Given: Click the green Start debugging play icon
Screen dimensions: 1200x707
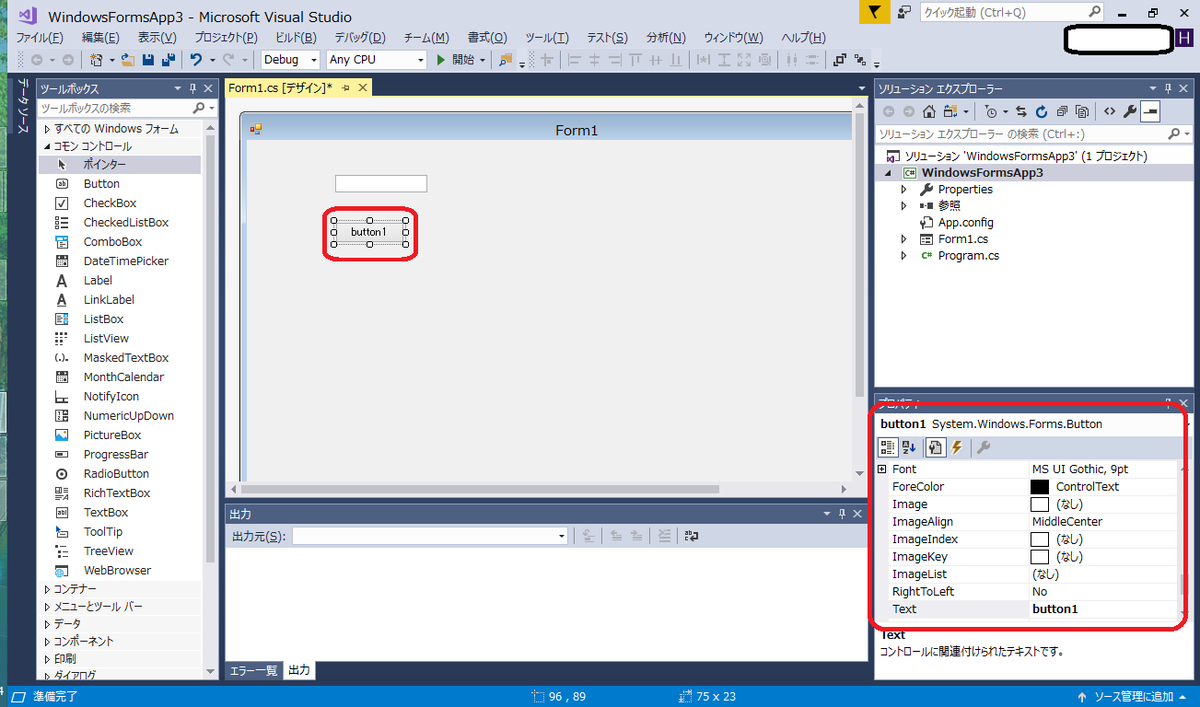Looking at the screenshot, I should click(x=441, y=60).
